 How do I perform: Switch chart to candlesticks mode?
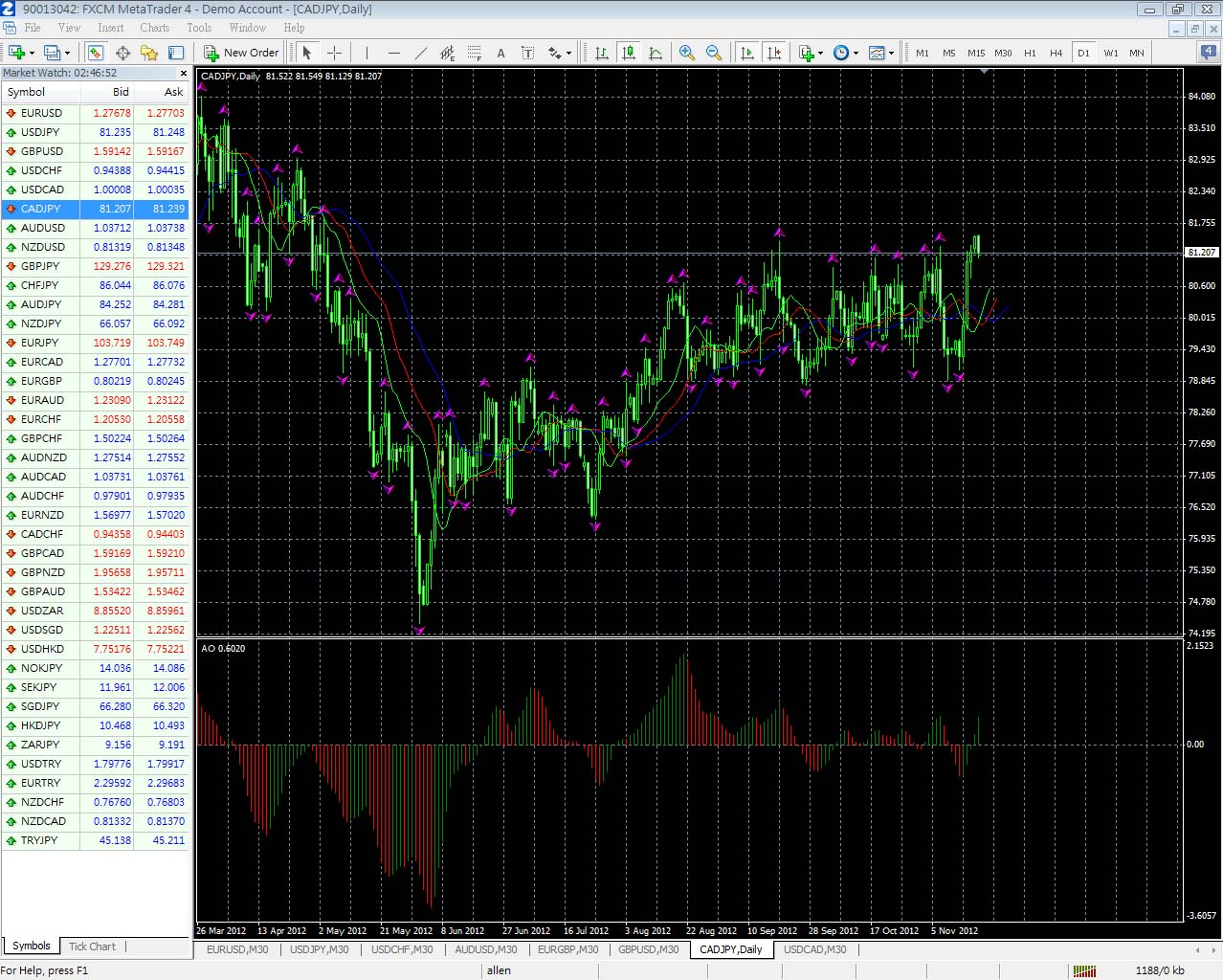pos(629,53)
